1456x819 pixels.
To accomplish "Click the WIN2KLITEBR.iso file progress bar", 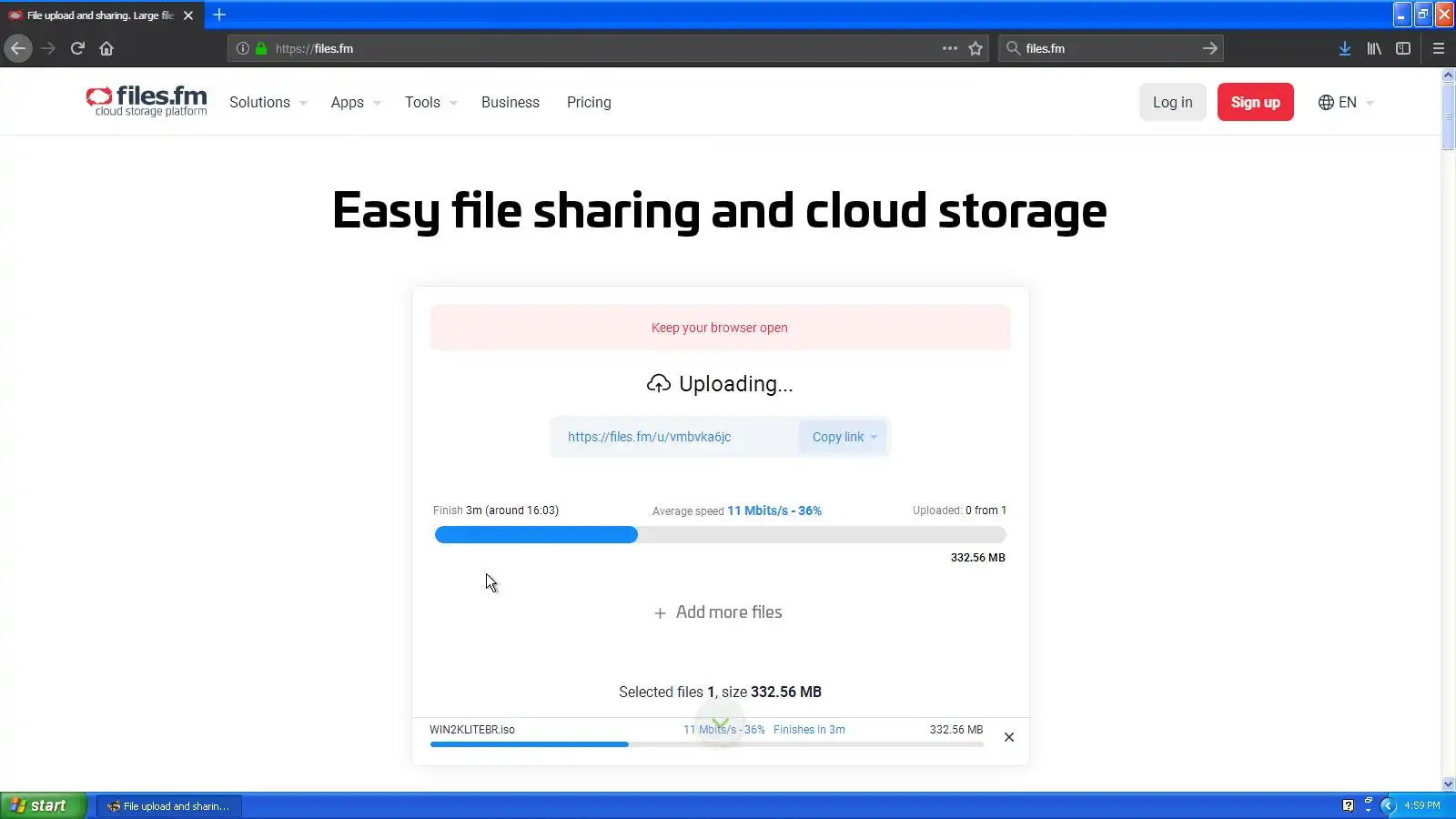I will 706,744.
